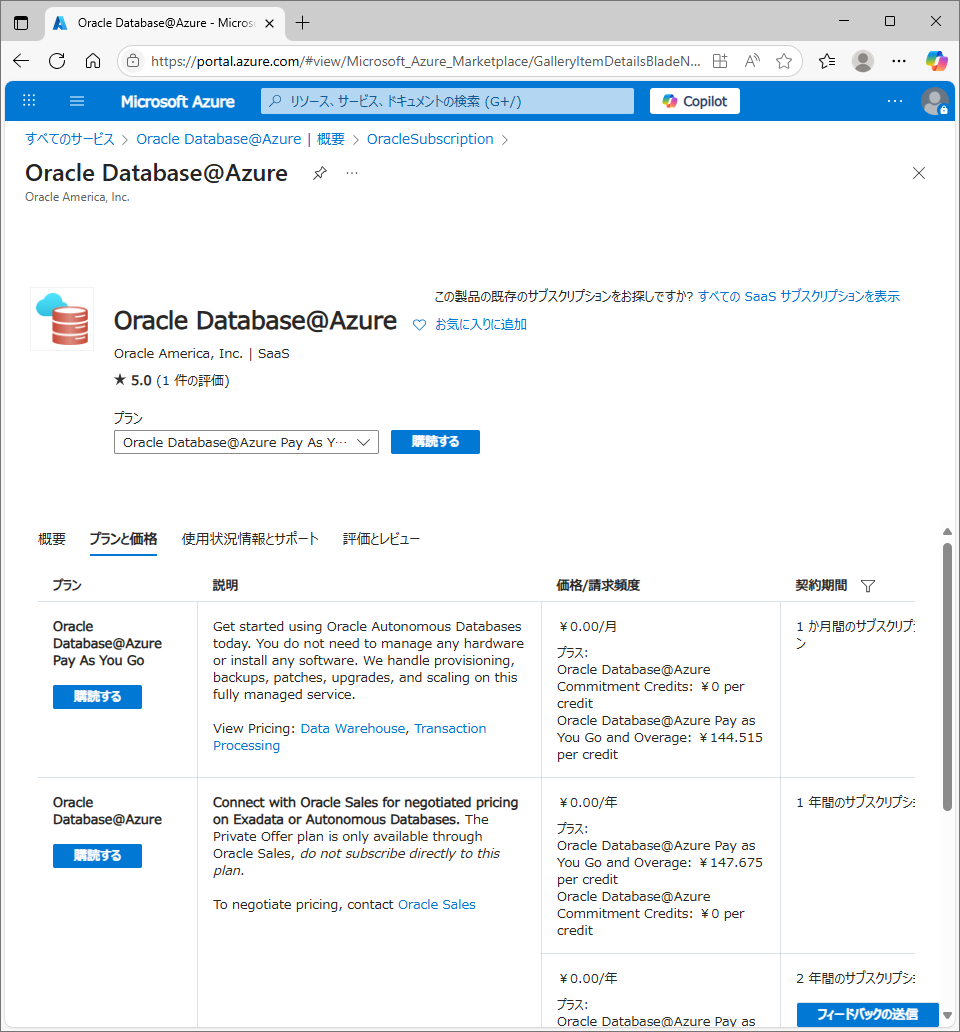Image resolution: width=960 pixels, height=1032 pixels.
Task: Click the お気に入りに追加 link
Action: (x=481, y=324)
